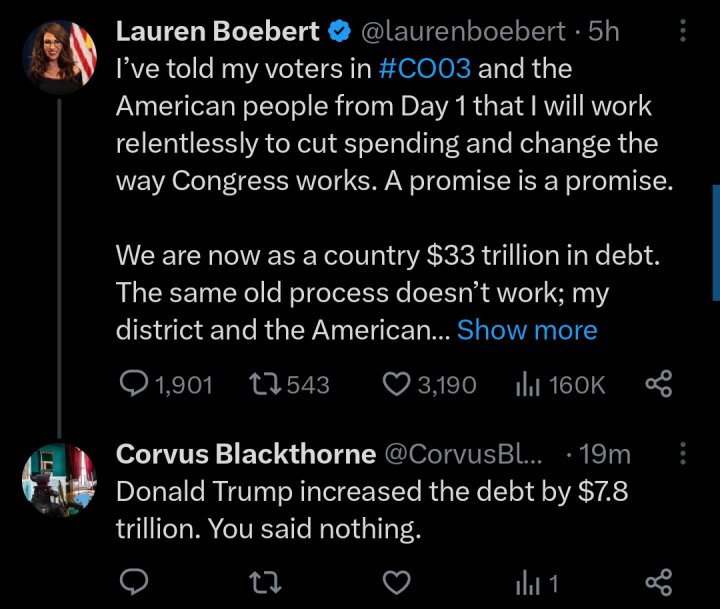Retweet Corvus Blackthorne's reply

[x=265, y=582]
